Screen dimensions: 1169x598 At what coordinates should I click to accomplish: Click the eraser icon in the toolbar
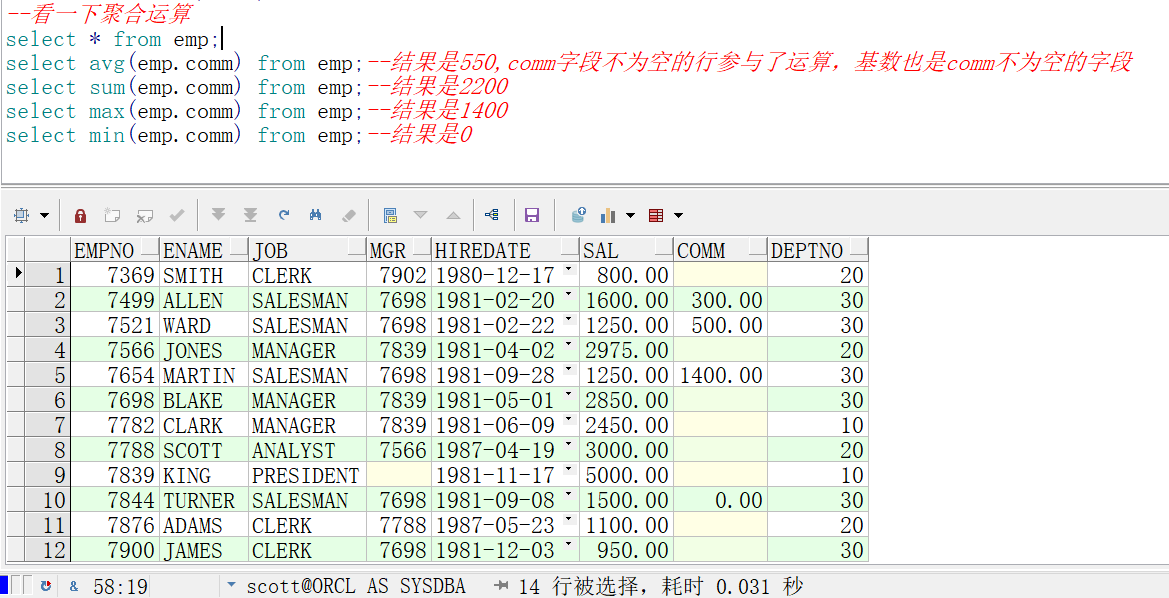tap(347, 214)
